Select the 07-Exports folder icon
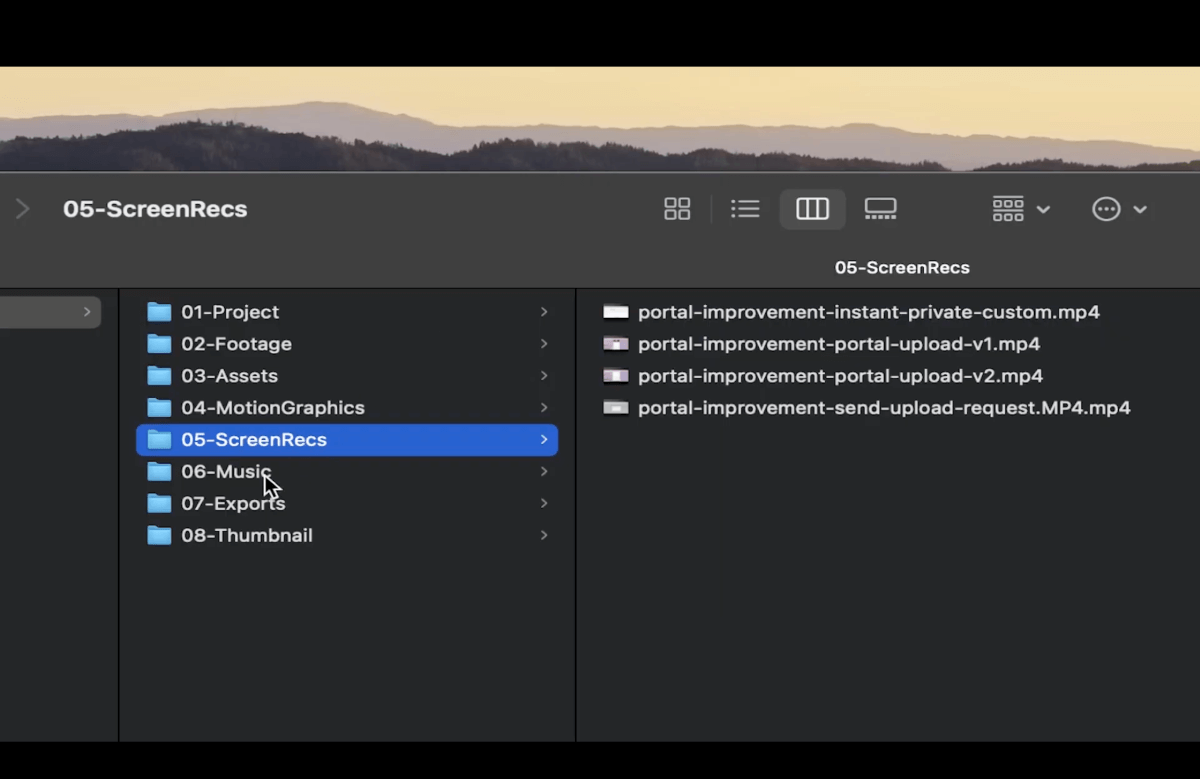The height and width of the screenshot is (779, 1200). pos(159,504)
